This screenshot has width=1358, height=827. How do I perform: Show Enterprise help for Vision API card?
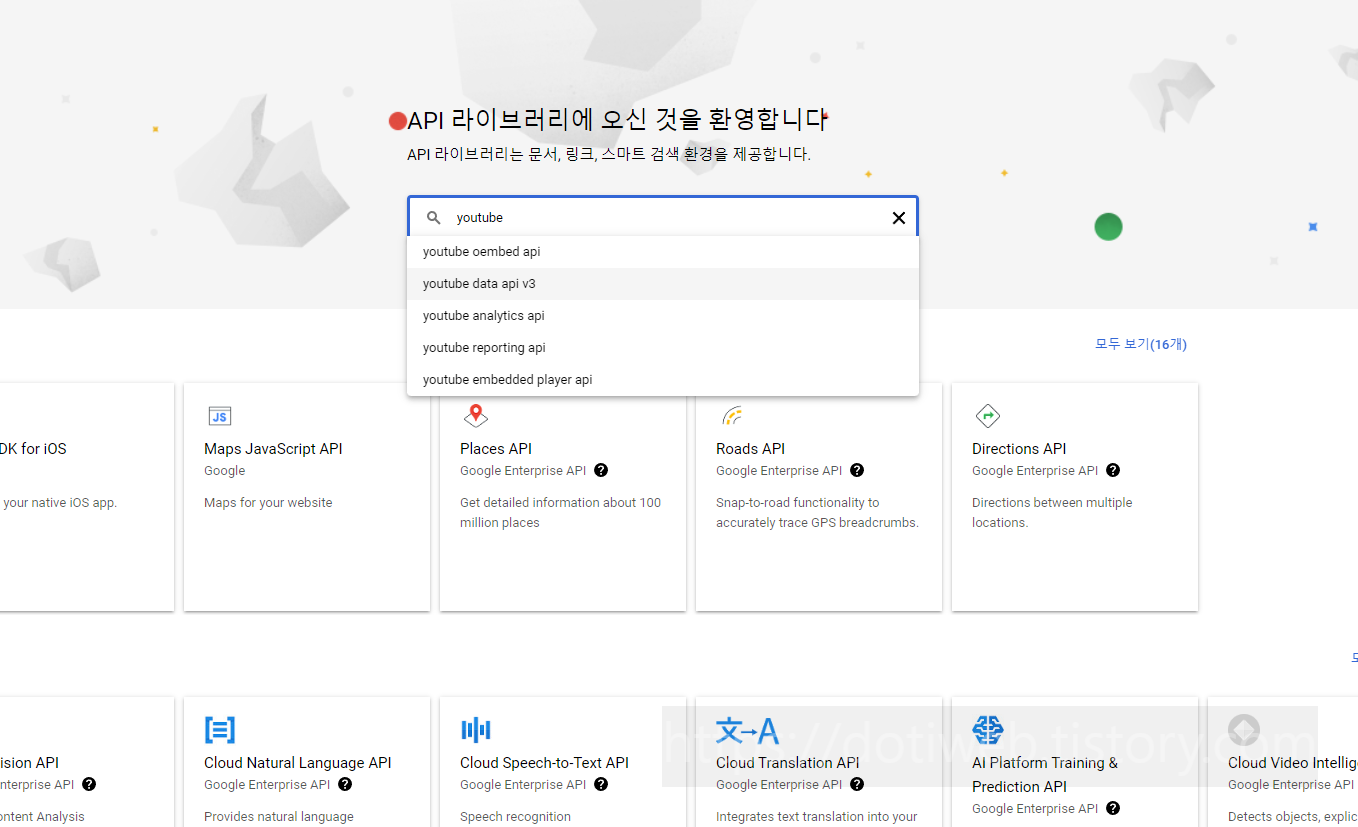click(x=89, y=784)
